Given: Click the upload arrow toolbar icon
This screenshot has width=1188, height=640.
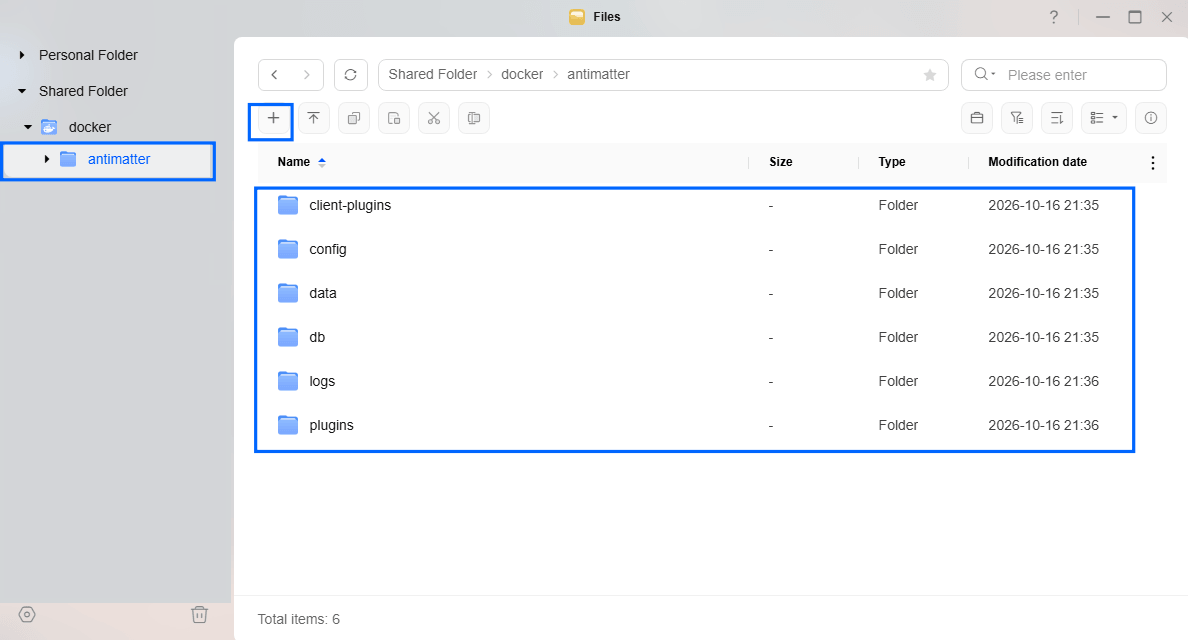Looking at the screenshot, I should (314, 118).
